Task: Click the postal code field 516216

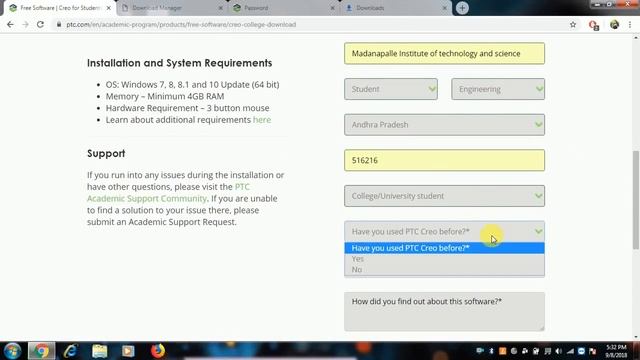Action: [x=444, y=160]
